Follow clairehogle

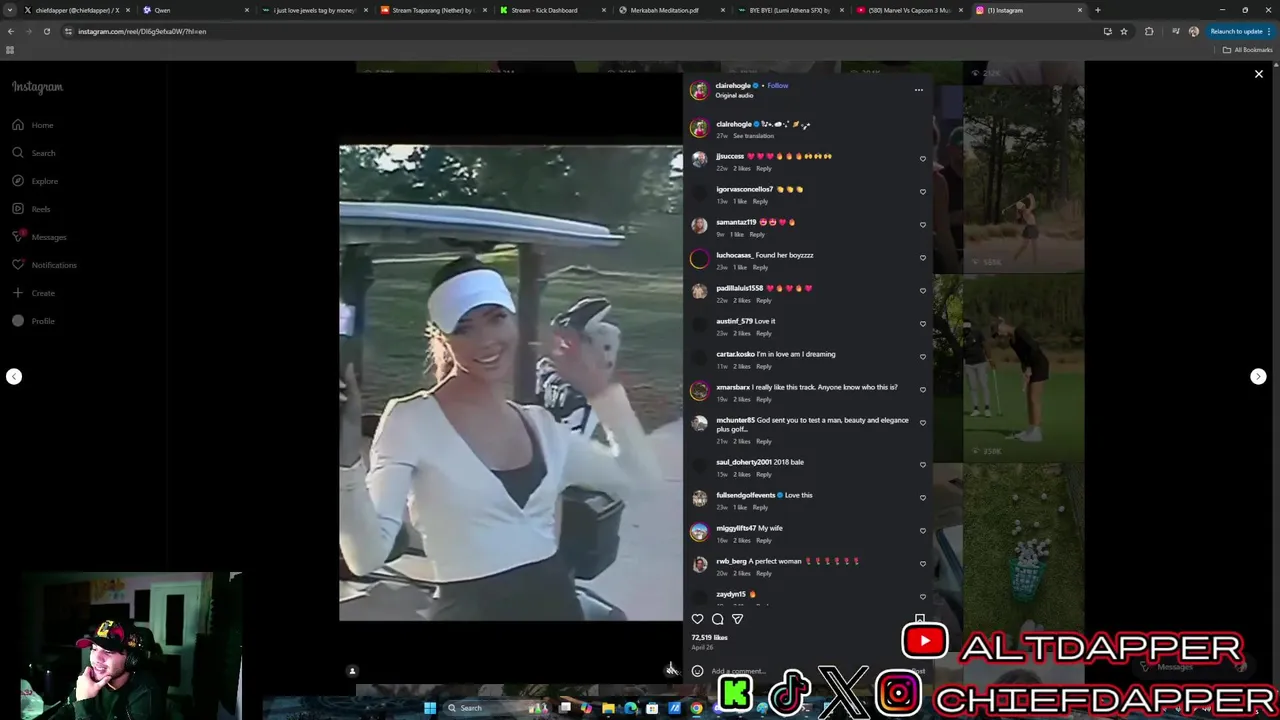tap(777, 86)
